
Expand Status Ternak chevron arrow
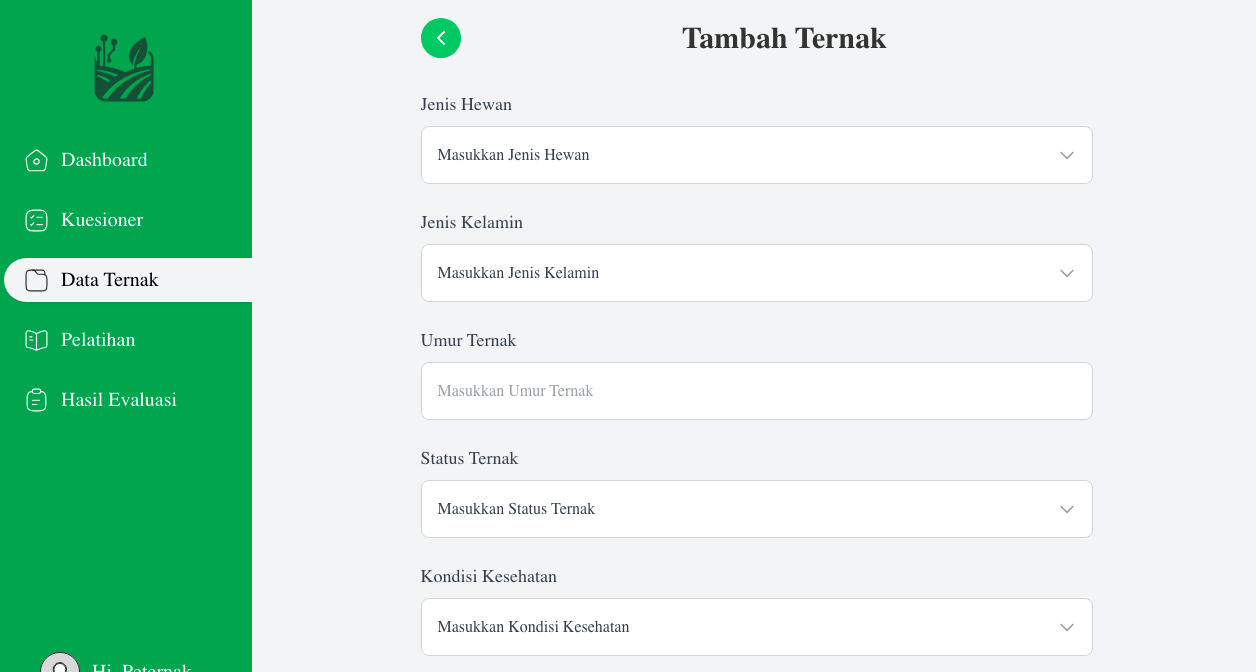(1067, 509)
